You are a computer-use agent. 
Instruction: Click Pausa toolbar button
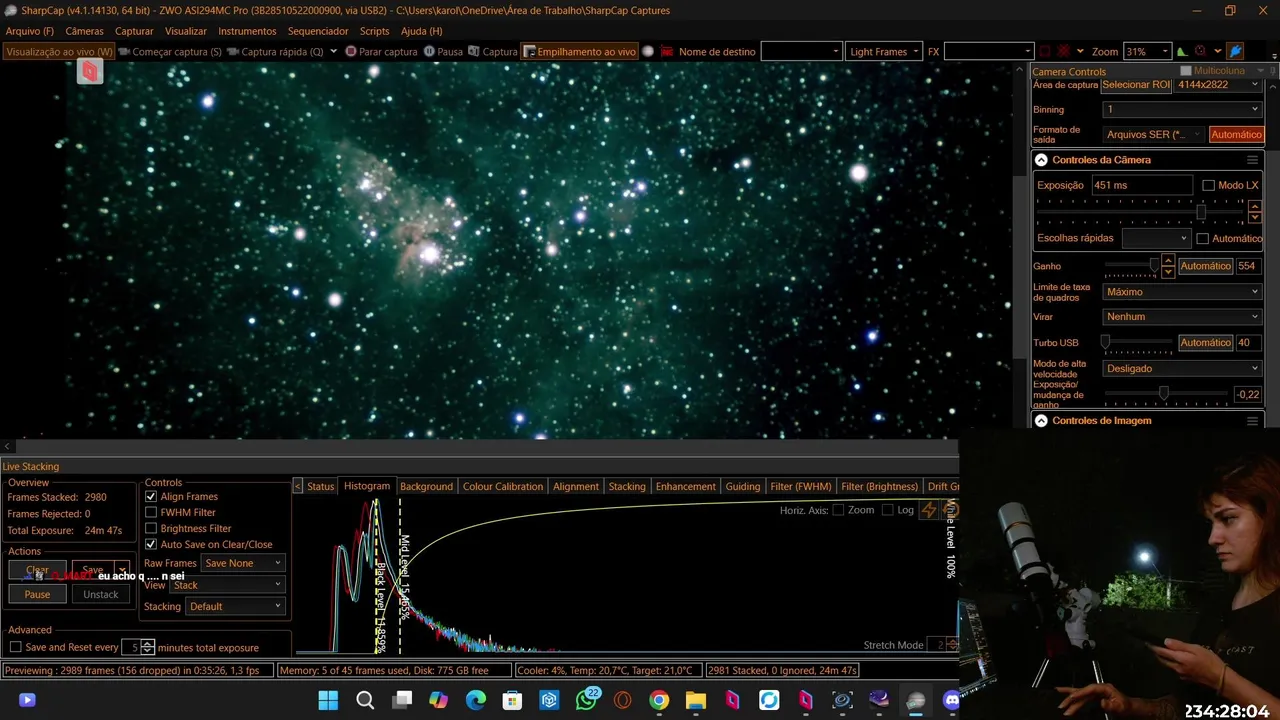pos(443,51)
